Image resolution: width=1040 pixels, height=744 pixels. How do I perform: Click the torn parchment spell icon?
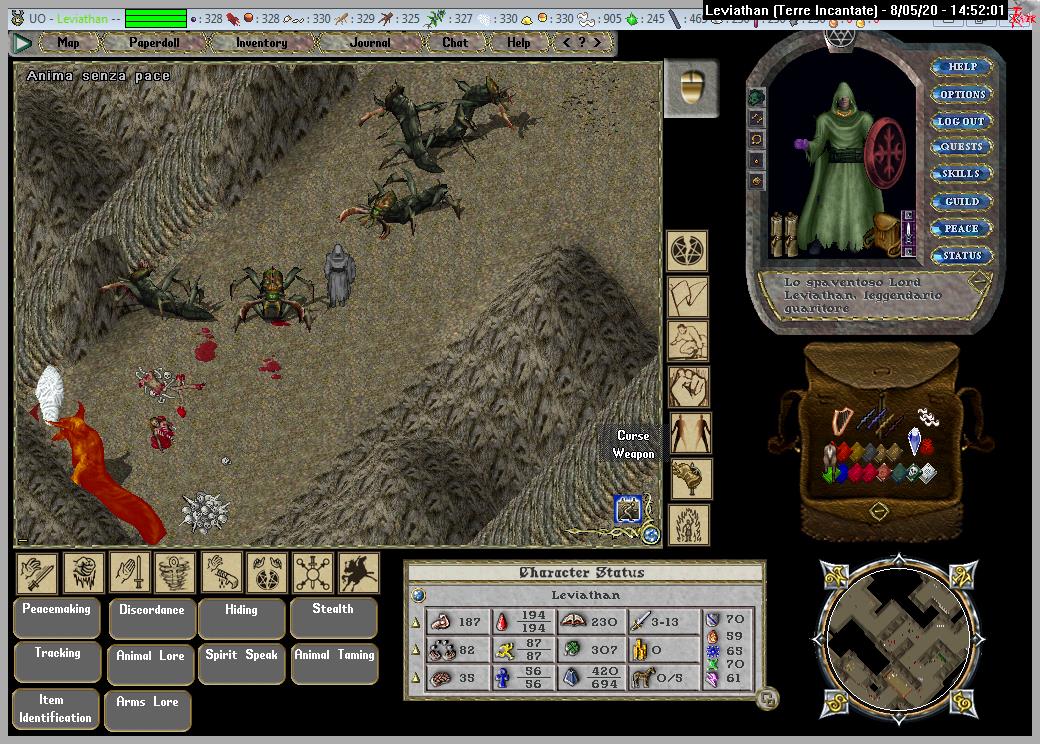pyautogui.click(x=688, y=297)
